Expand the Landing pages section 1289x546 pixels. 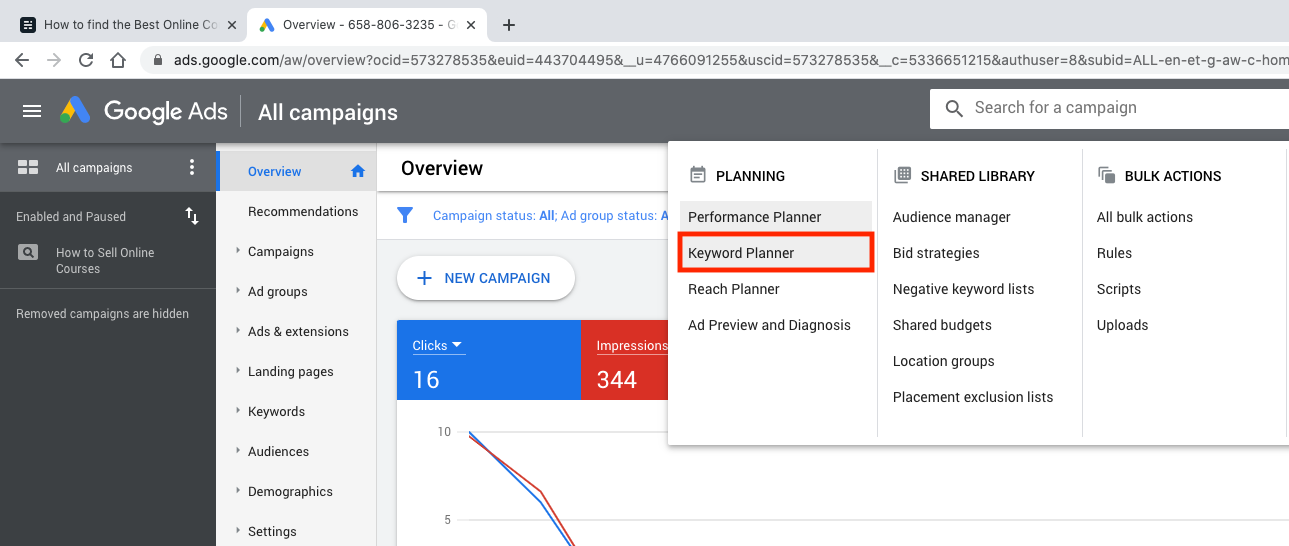(x=238, y=371)
